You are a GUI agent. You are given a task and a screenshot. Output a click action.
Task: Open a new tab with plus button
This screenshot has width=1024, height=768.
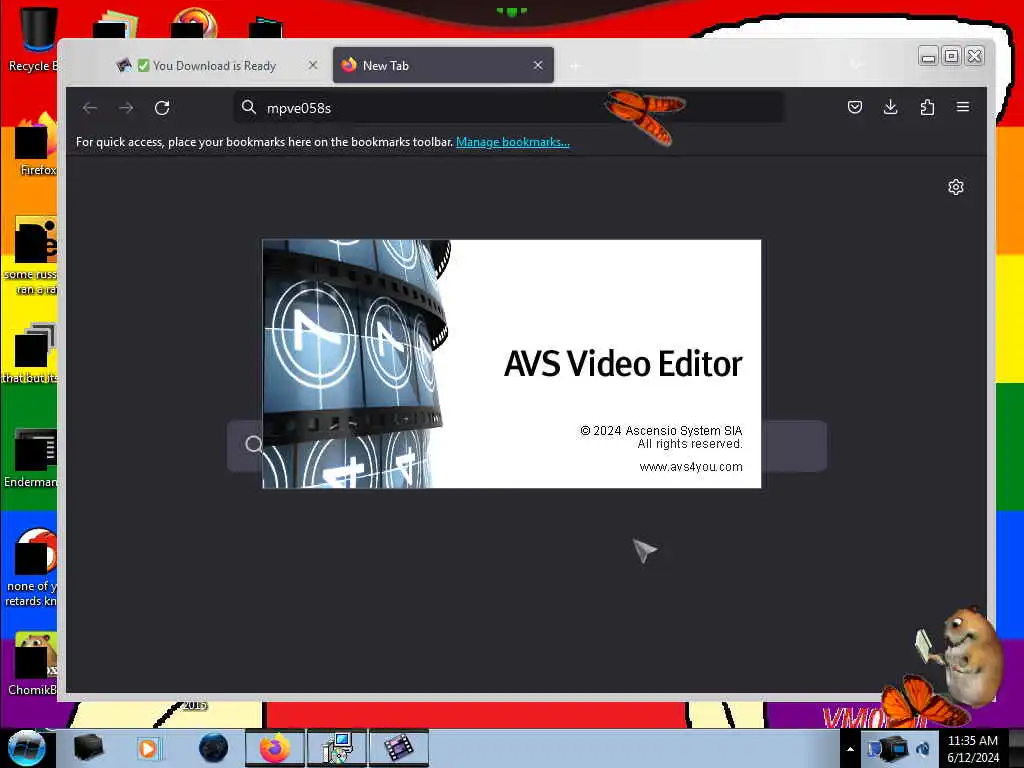click(575, 66)
